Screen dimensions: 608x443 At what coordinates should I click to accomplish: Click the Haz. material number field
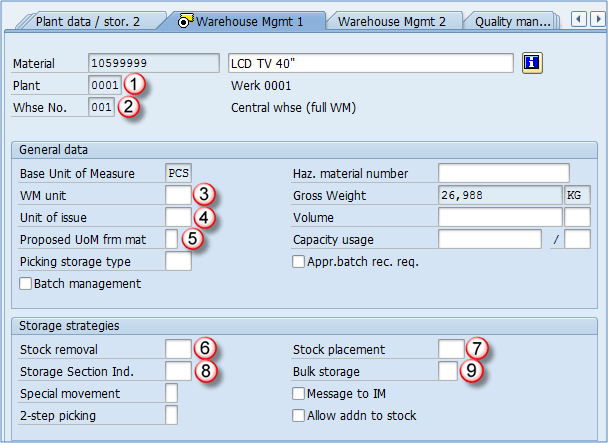pos(503,173)
